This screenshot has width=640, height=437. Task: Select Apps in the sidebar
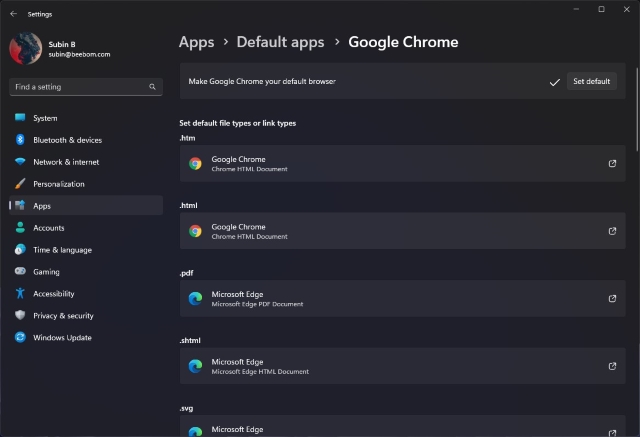[x=86, y=206]
